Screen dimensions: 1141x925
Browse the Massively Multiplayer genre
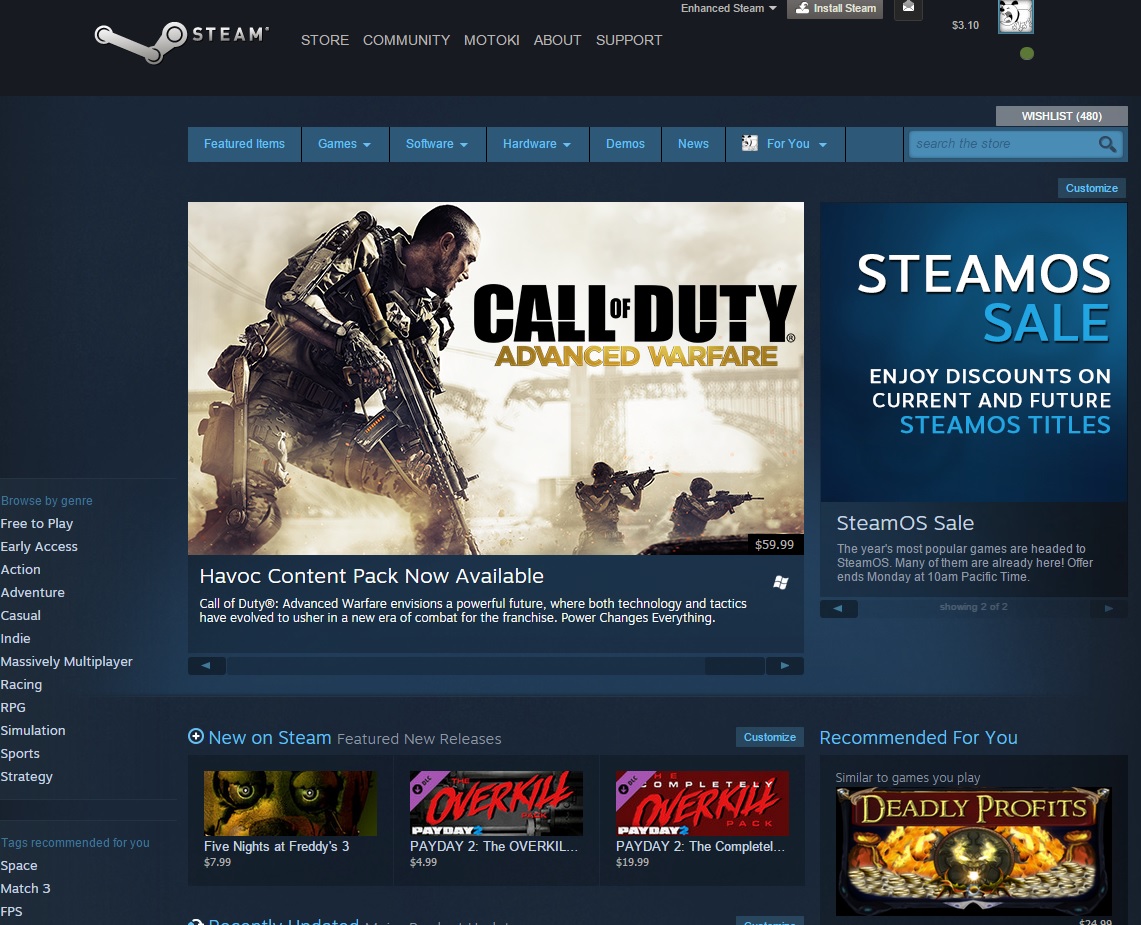[66, 662]
